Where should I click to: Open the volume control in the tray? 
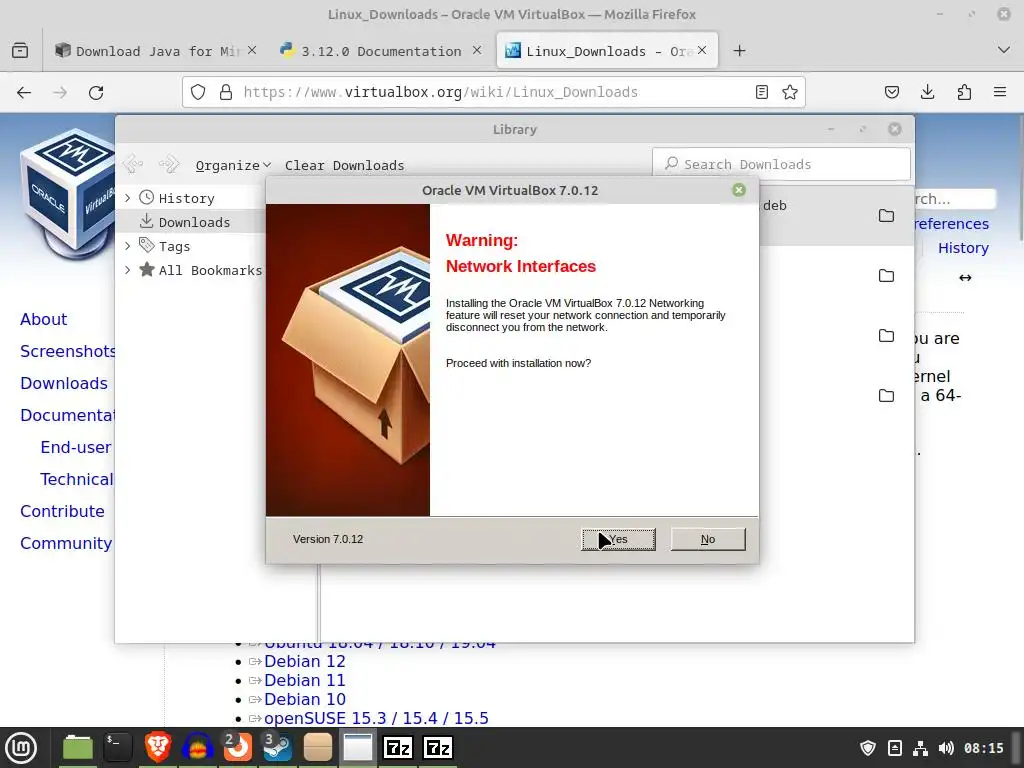click(x=946, y=748)
